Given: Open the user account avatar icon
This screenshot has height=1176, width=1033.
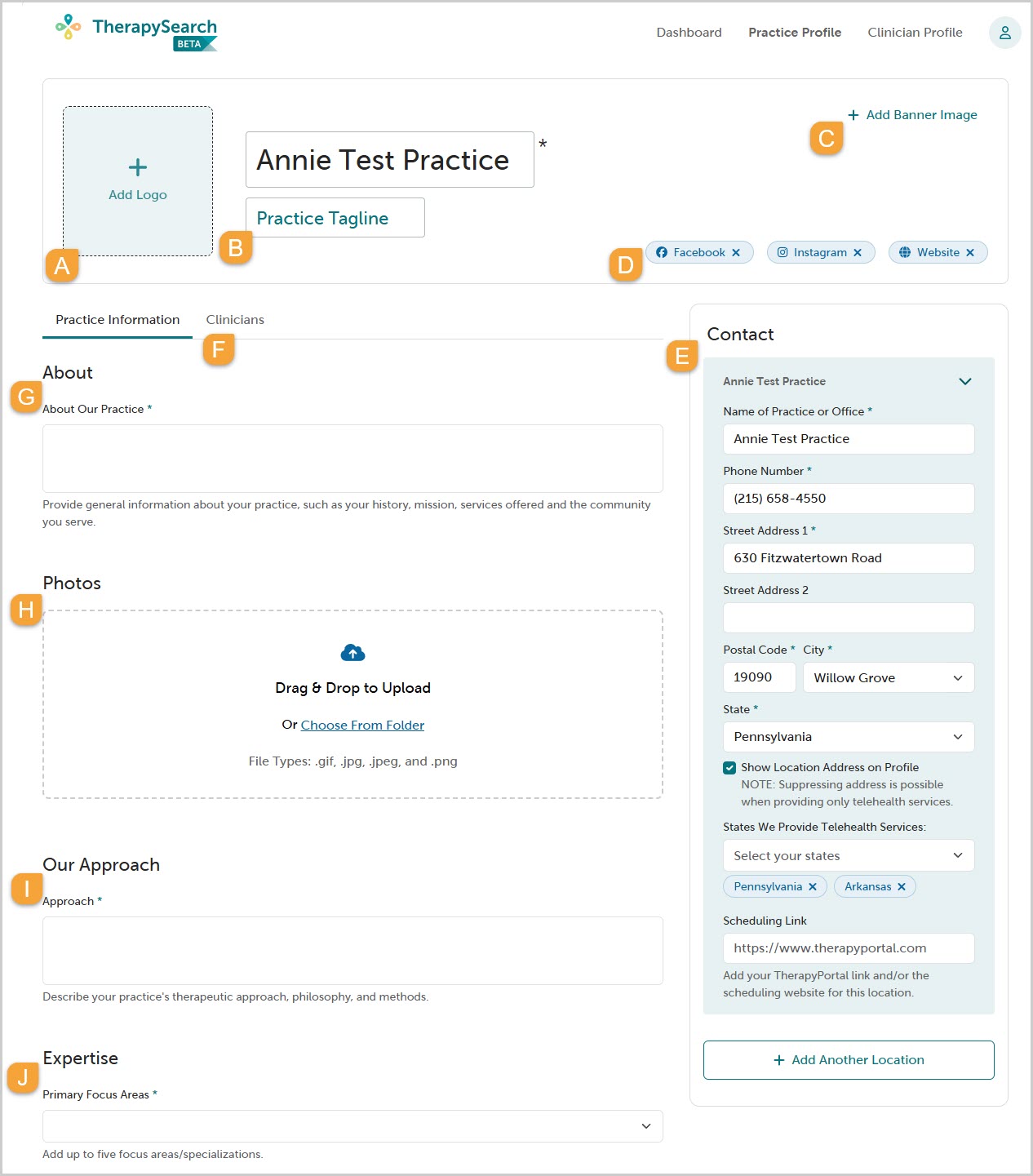Looking at the screenshot, I should click(1004, 33).
